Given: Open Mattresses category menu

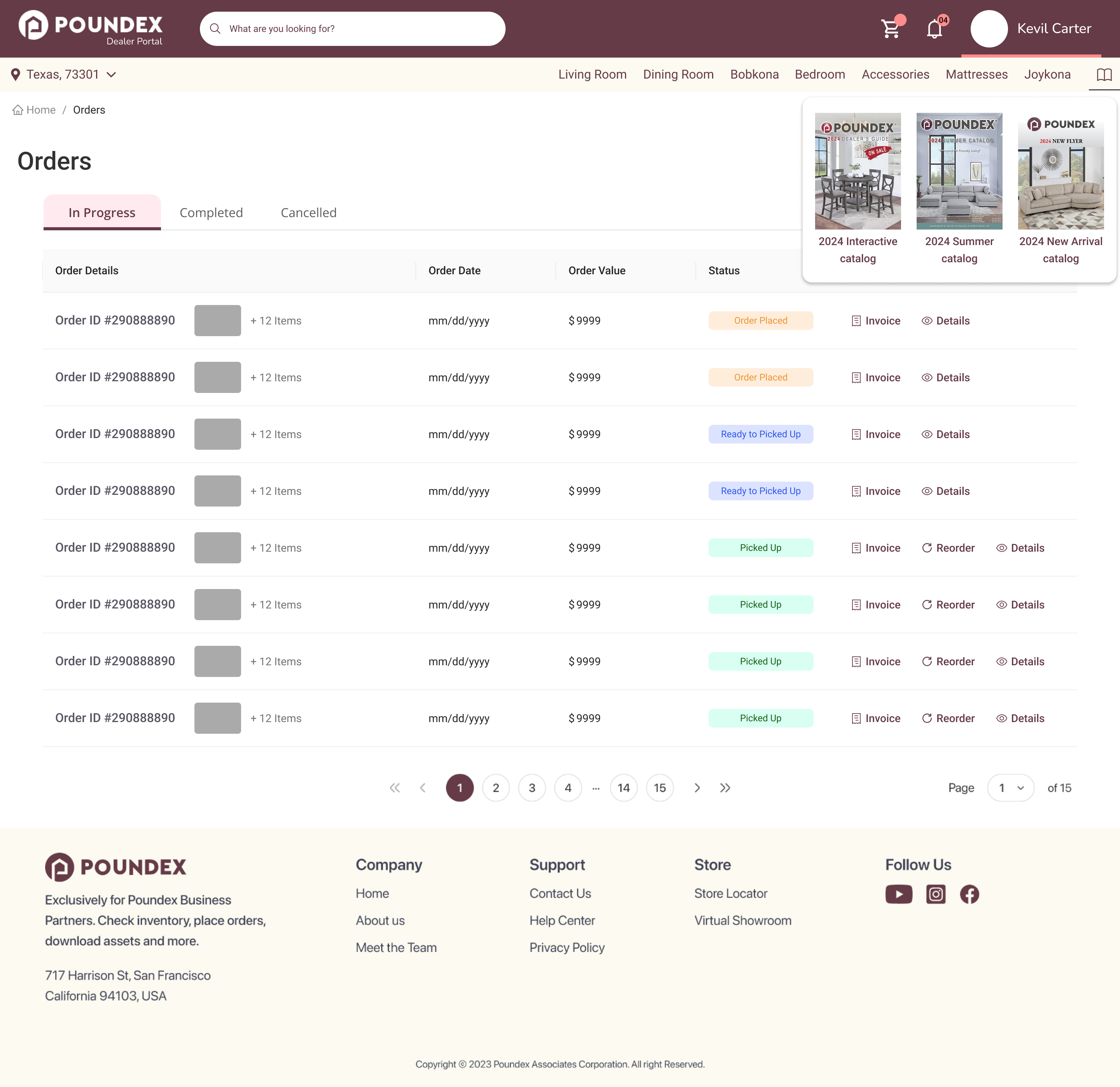Looking at the screenshot, I should [x=976, y=74].
